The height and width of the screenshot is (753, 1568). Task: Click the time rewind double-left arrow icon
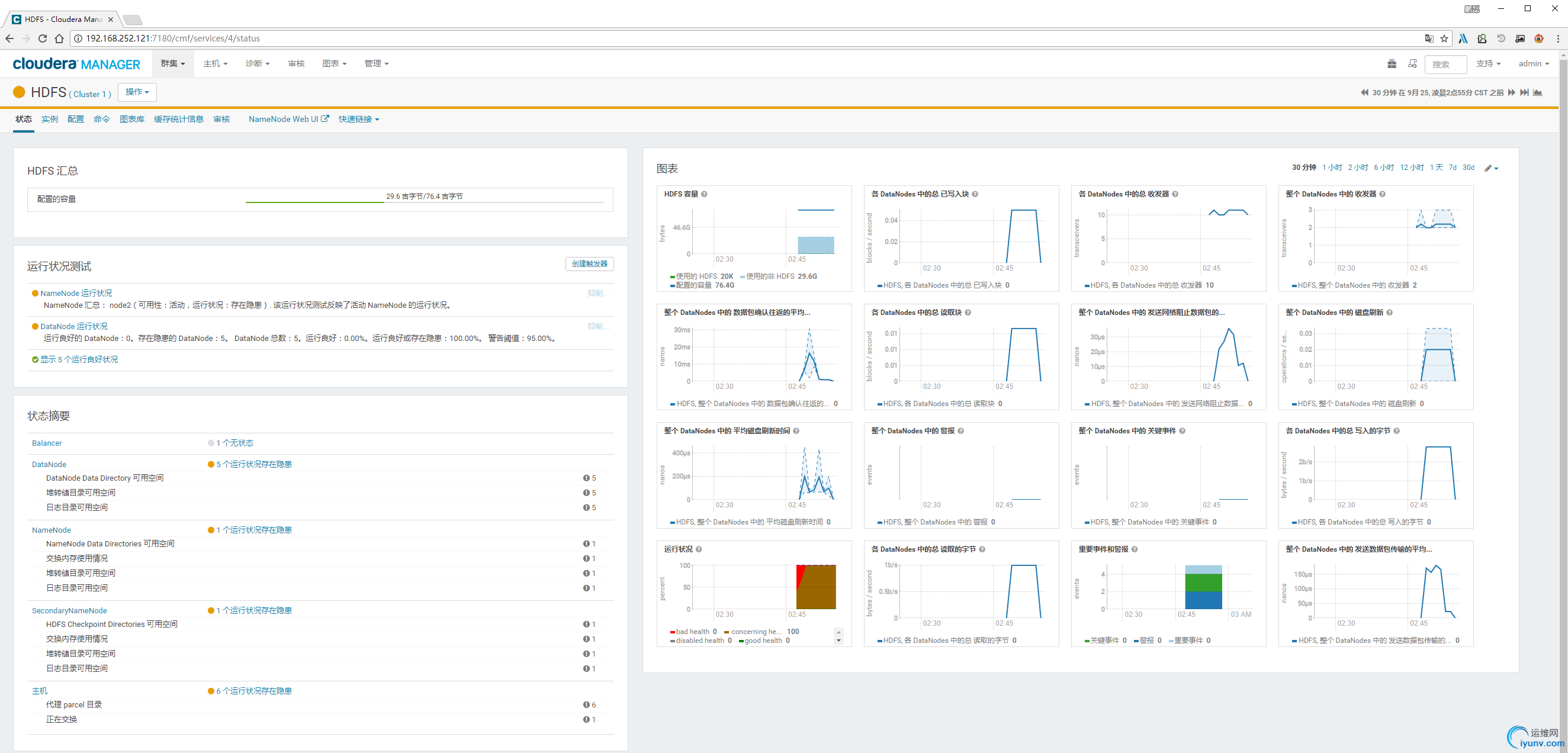(1364, 92)
